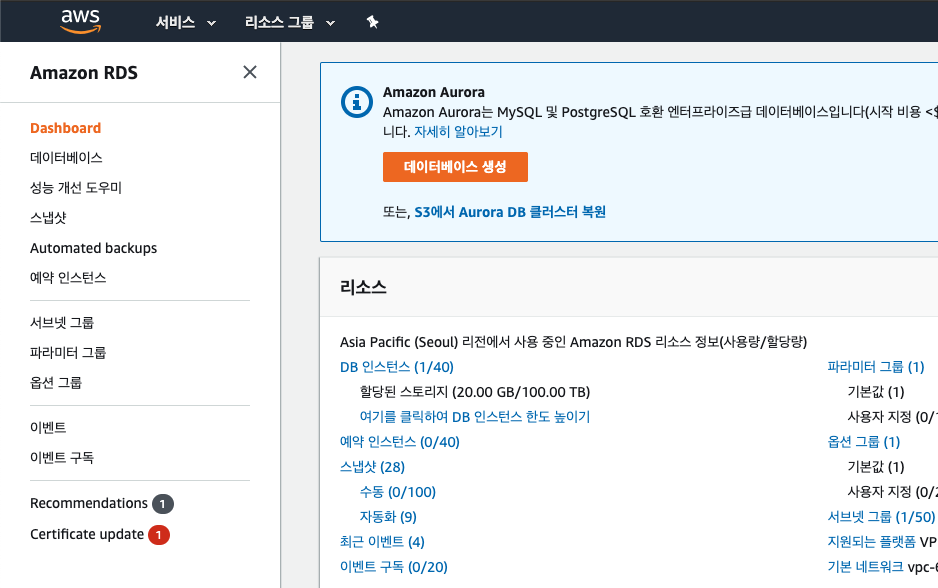Open the 기본 네트워크 link

pos(865,566)
